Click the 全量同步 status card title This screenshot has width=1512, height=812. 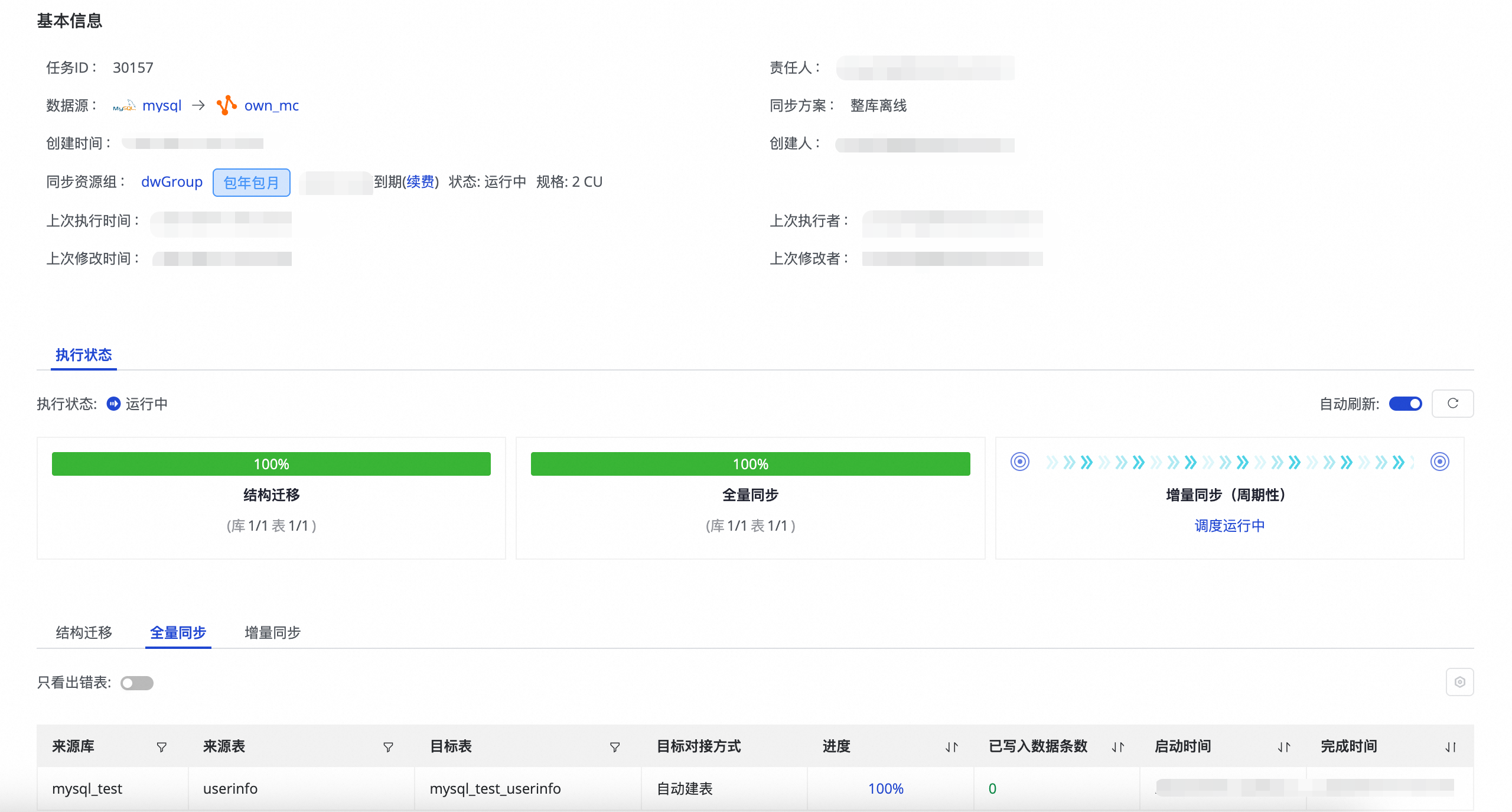coord(750,495)
